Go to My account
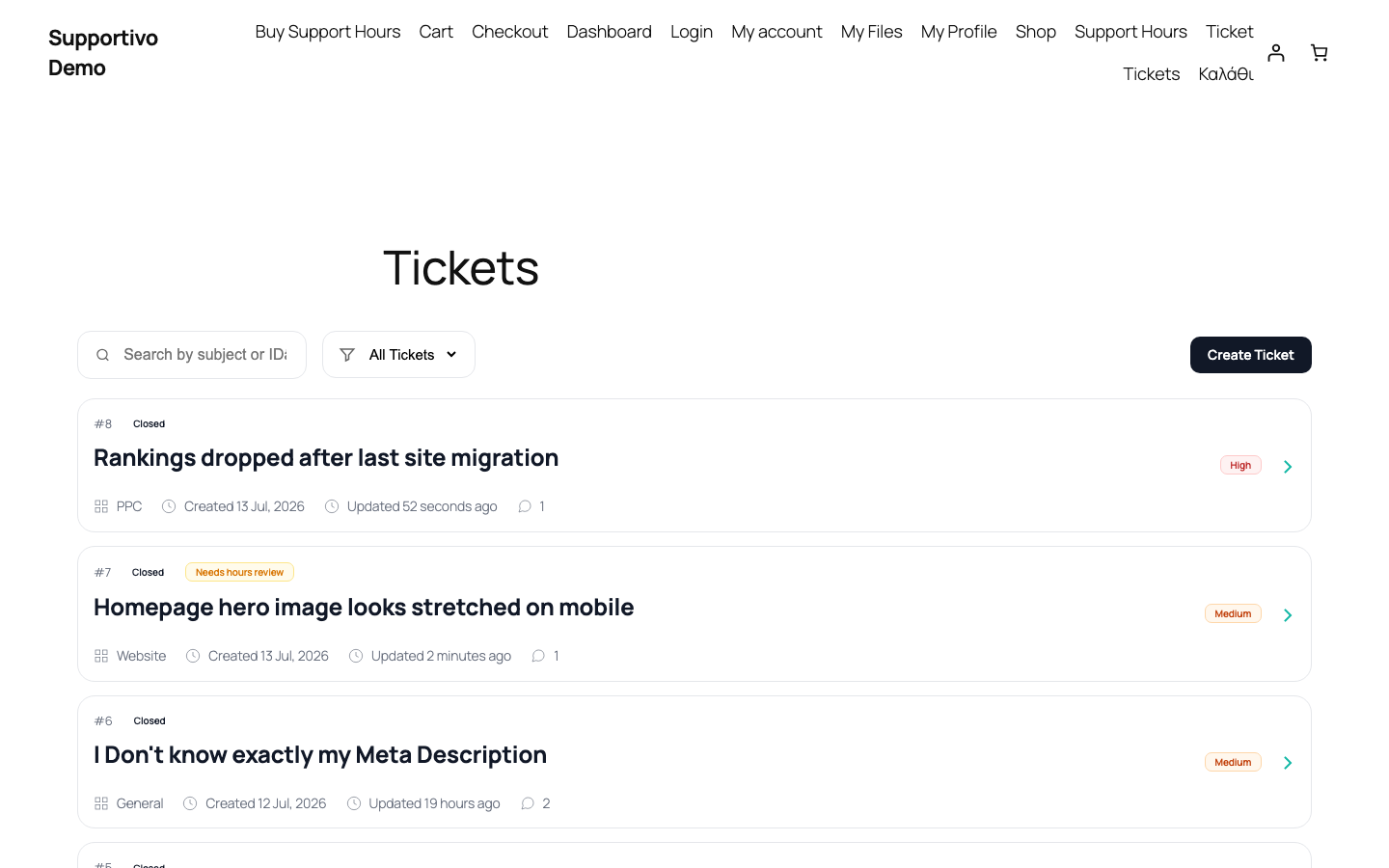Screen dimensions: 1389x868 pyautogui.click(x=776, y=32)
